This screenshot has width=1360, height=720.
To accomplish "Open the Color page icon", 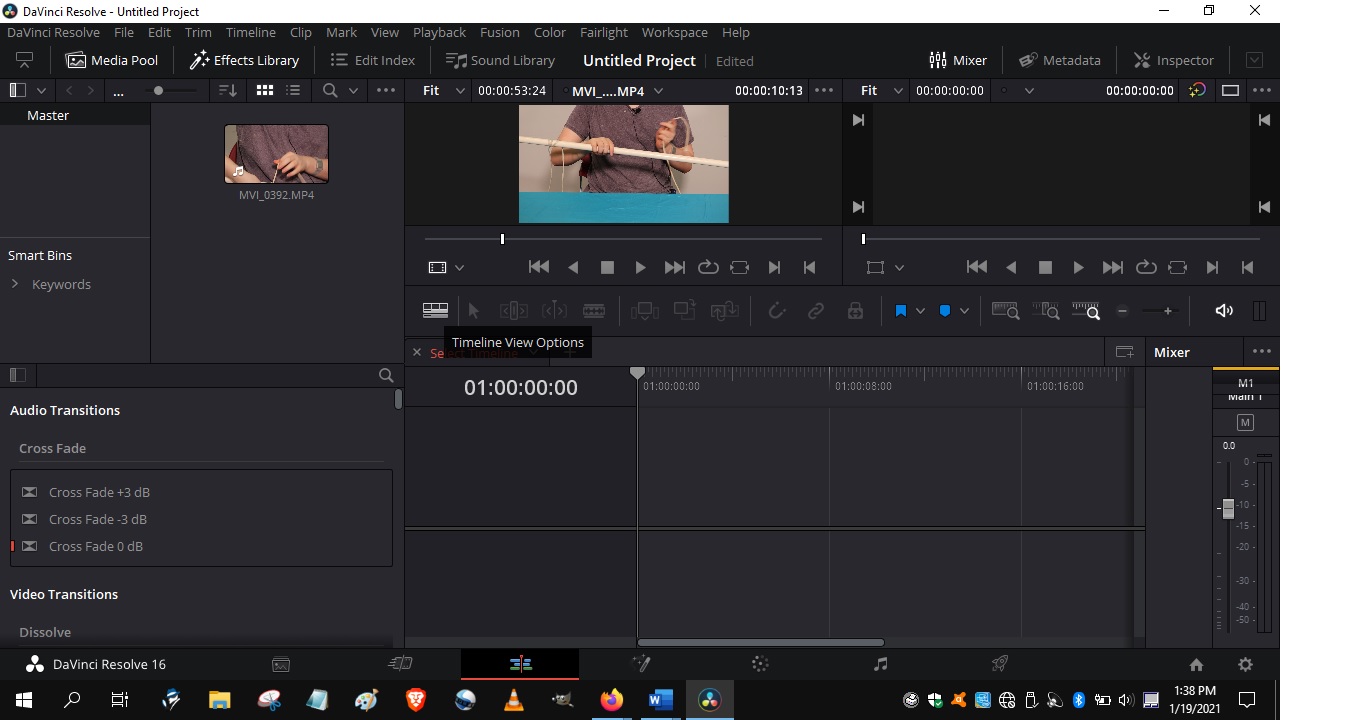I will pyautogui.click(x=760, y=664).
